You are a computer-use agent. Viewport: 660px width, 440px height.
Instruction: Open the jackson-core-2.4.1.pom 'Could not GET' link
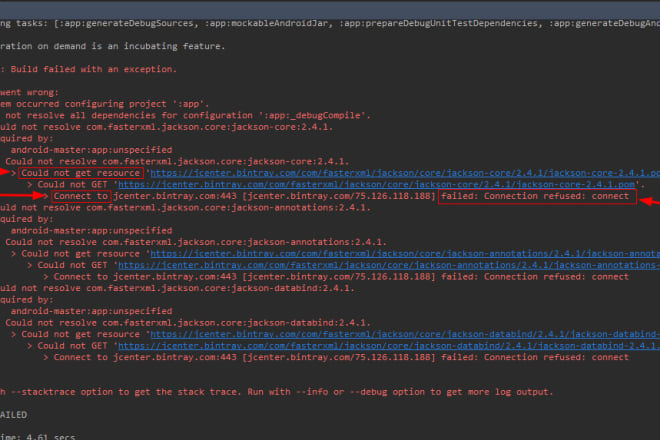click(x=376, y=184)
